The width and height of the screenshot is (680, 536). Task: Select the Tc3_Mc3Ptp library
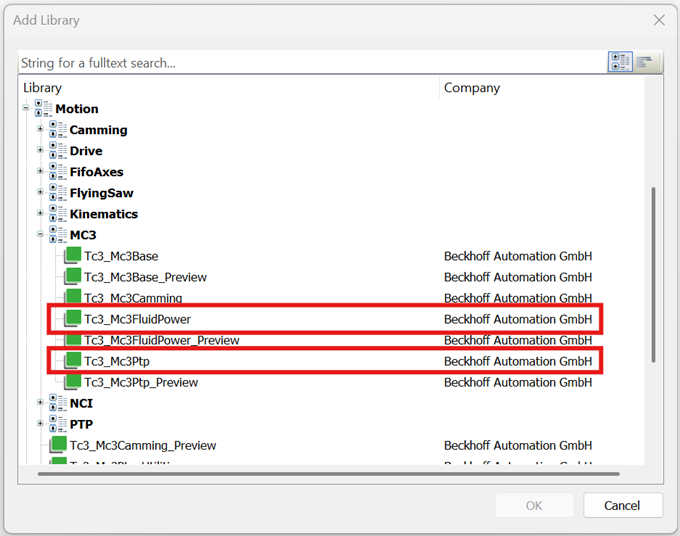pos(117,361)
